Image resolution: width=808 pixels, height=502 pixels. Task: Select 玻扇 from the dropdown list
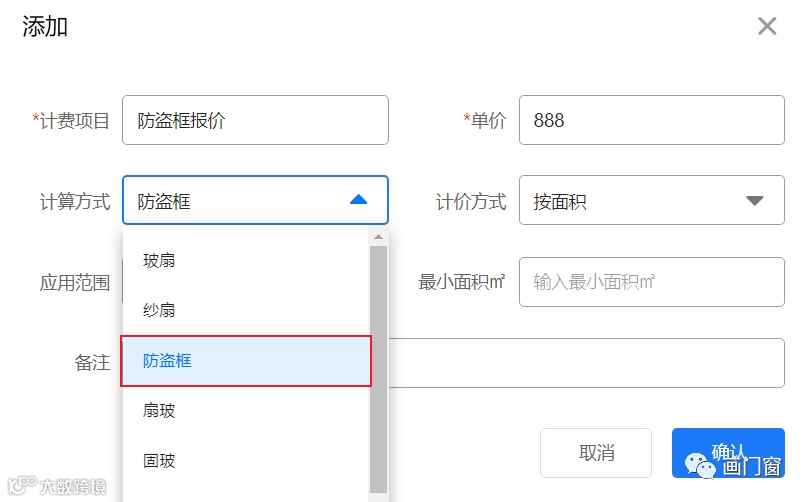coord(159,261)
